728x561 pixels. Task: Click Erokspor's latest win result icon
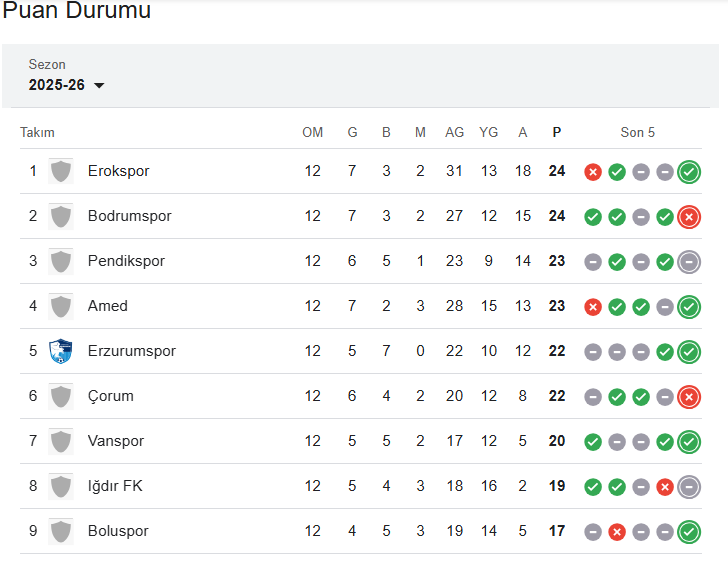pyautogui.click(x=689, y=172)
